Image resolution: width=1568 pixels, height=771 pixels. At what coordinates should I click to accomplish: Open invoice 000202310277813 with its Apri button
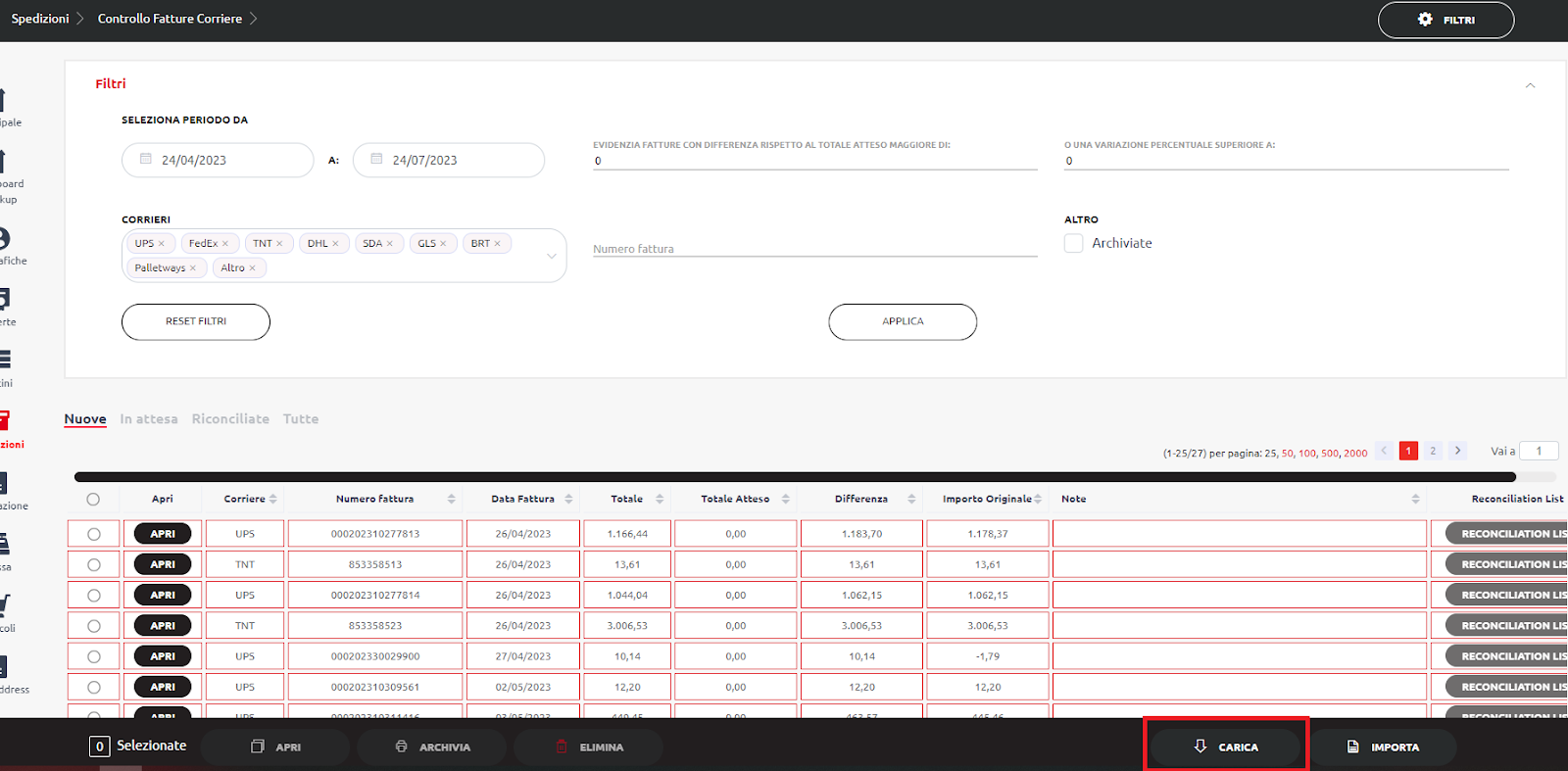pyautogui.click(x=163, y=534)
